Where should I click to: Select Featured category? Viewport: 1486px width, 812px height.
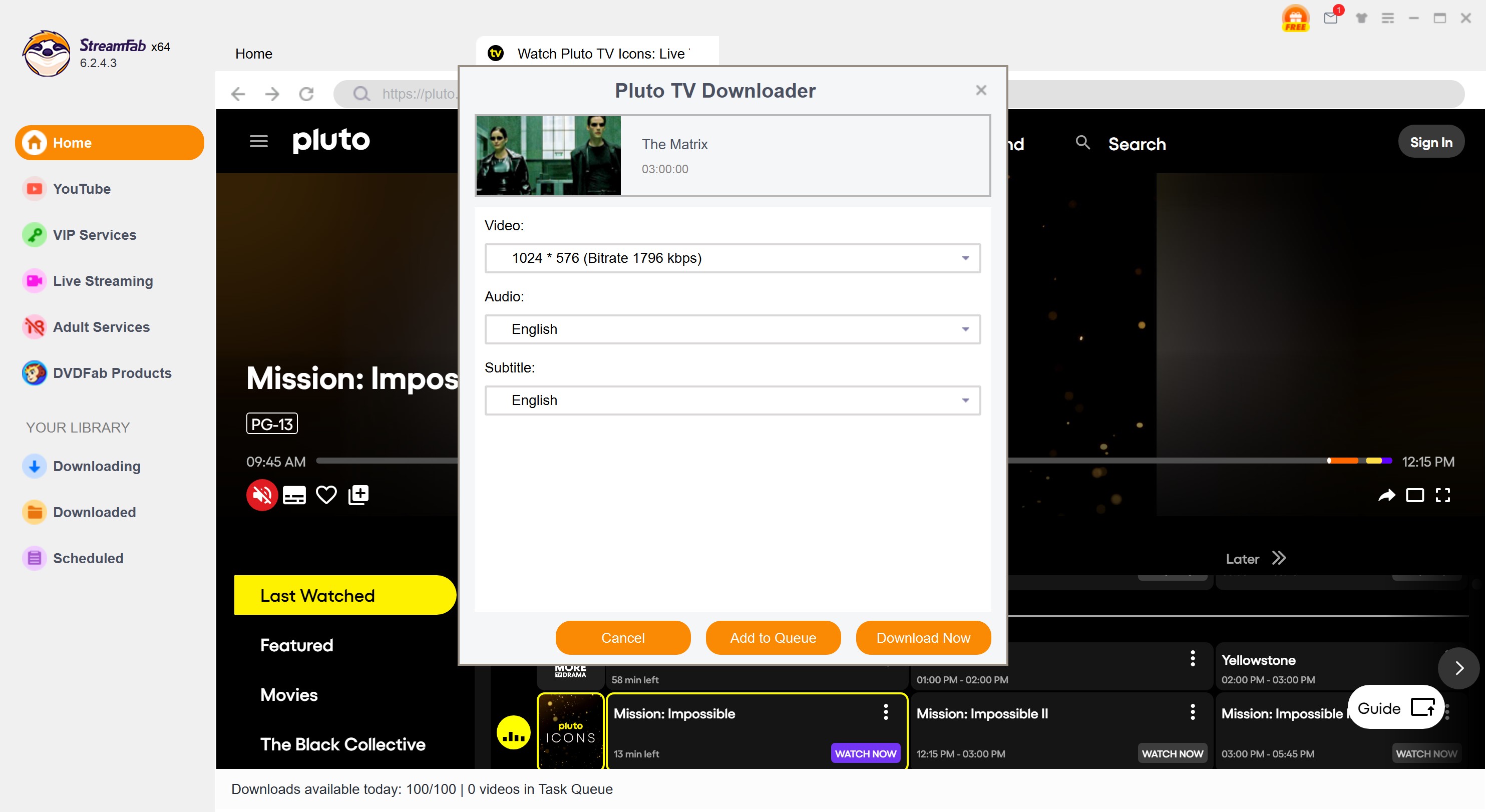(x=296, y=645)
